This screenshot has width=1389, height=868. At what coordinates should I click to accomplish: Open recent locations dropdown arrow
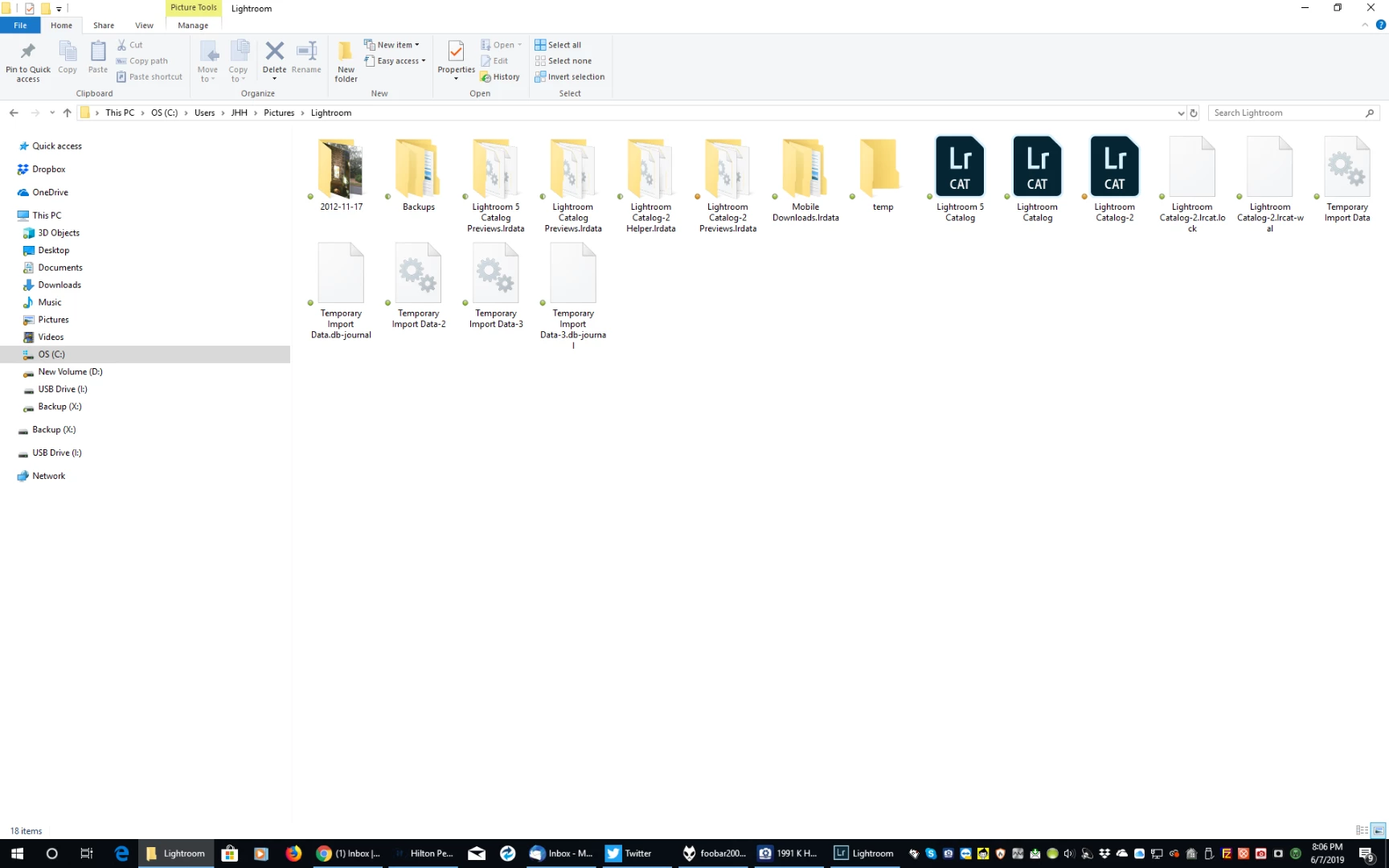pos(52,113)
